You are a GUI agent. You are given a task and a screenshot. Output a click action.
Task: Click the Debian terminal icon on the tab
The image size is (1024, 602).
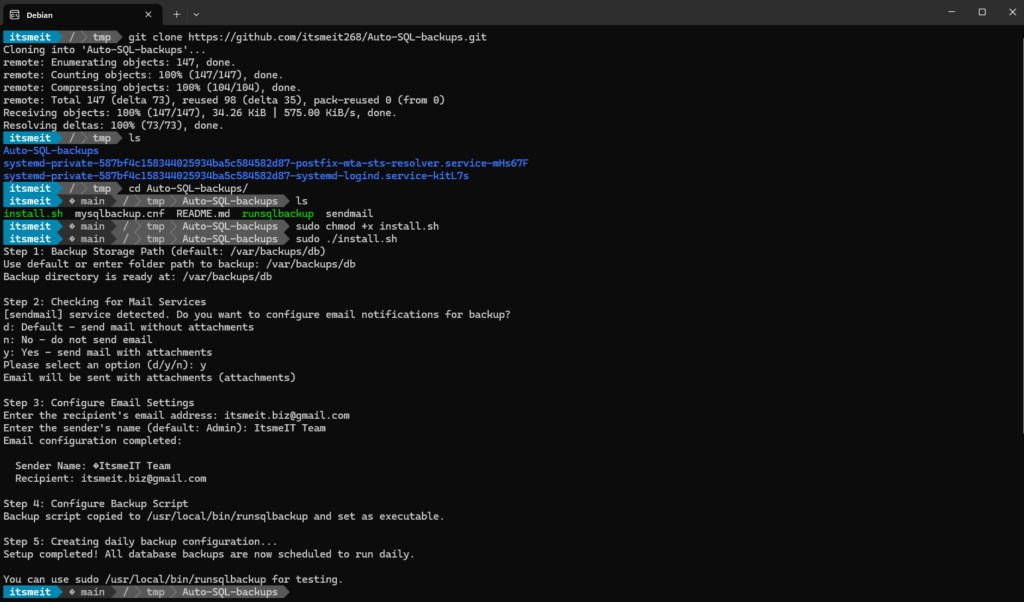14,14
